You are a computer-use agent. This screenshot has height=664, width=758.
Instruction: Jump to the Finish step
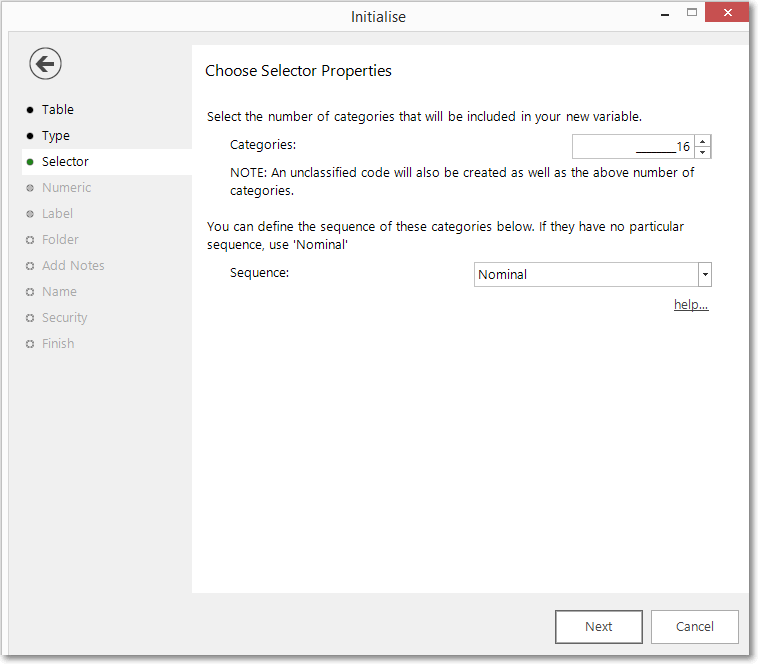pyautogui.click(x=58, y=344)
